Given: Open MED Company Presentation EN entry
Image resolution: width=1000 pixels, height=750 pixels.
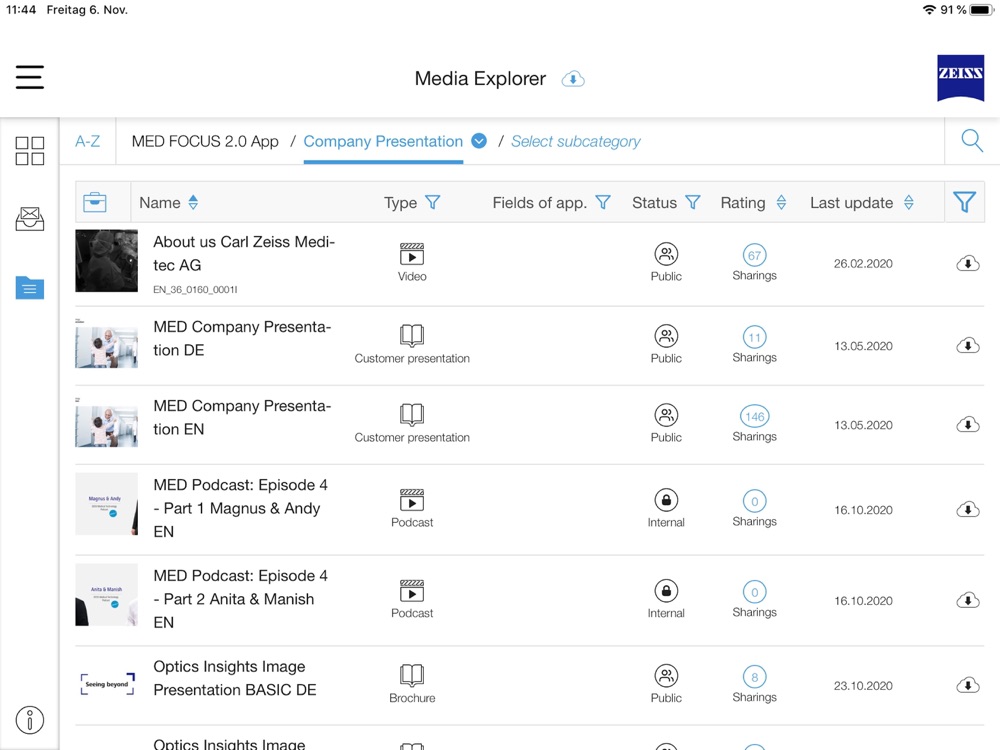Looking at the screenshot, I should click(242, 417).
